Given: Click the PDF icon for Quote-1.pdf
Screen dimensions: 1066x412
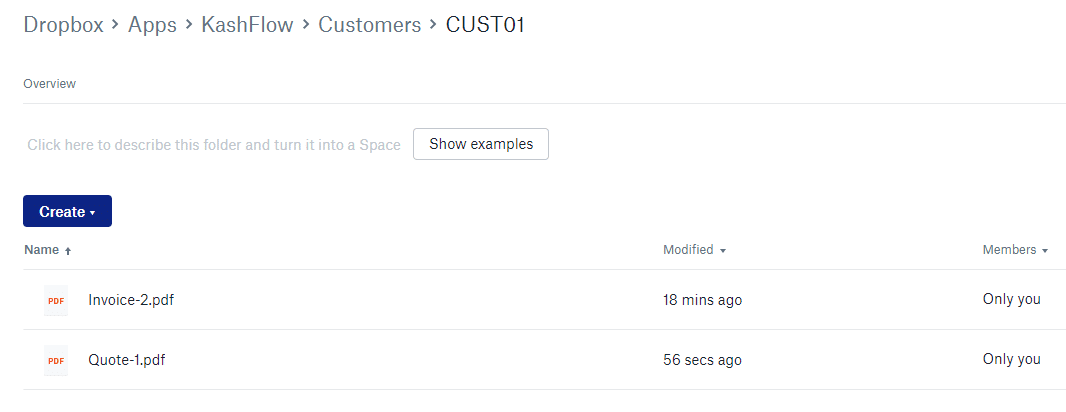Looking at the screenshot, I should tap(56, 360).
